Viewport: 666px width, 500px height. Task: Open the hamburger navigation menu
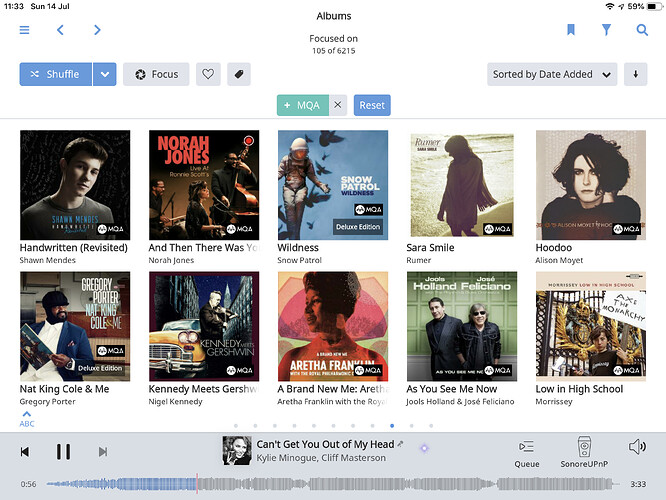tap(24, 30)
